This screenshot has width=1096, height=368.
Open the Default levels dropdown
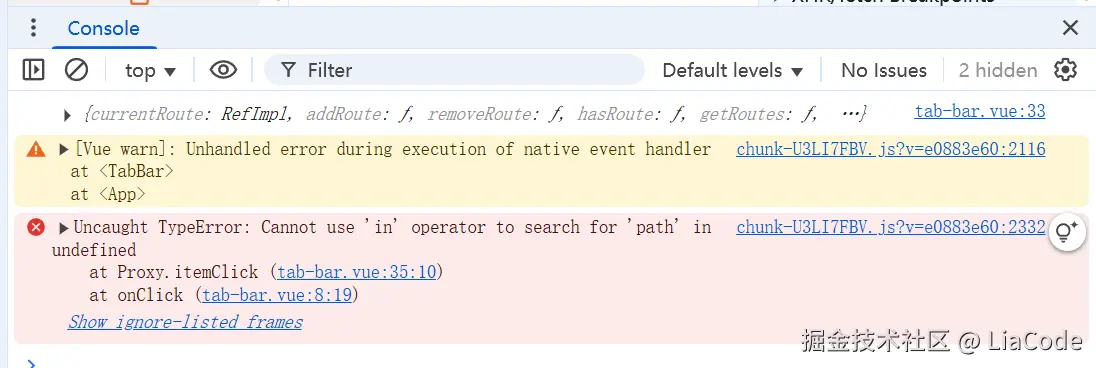[732, 71]
